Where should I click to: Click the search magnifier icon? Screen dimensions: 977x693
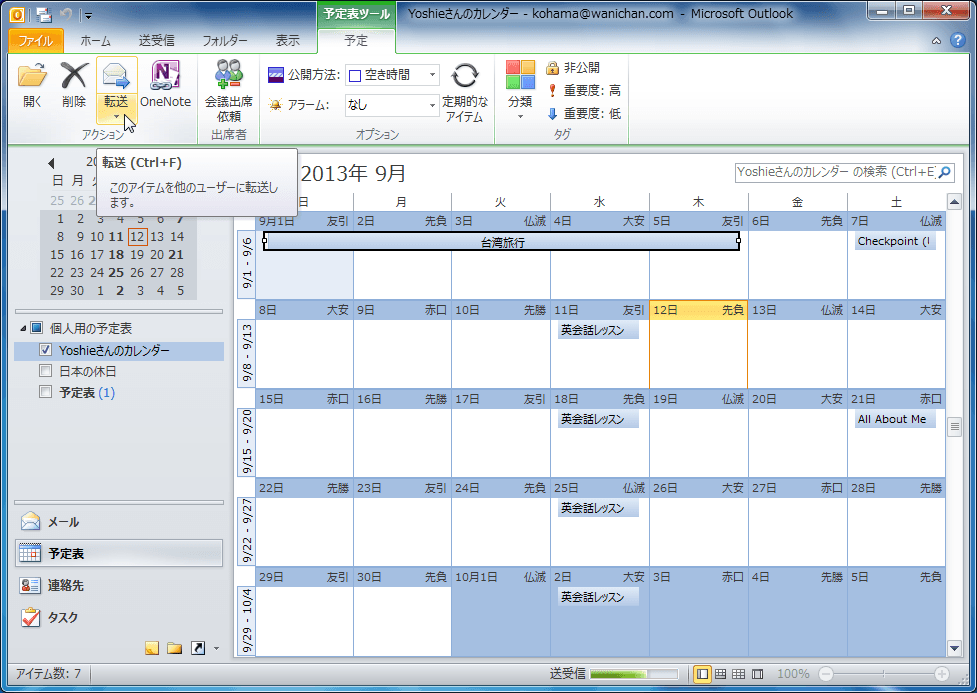(945, 172)
